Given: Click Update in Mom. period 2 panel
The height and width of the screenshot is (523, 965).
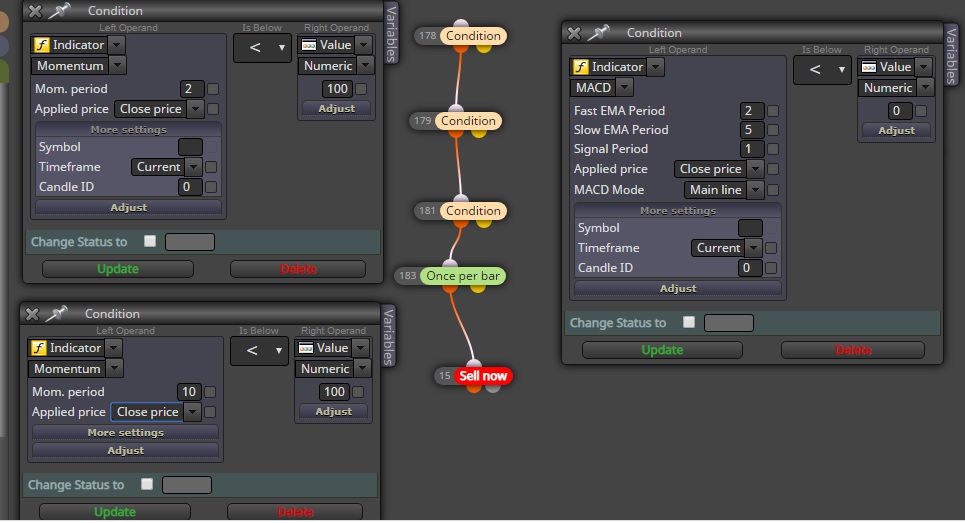Looking at the screenshot, I should point(118,269).
